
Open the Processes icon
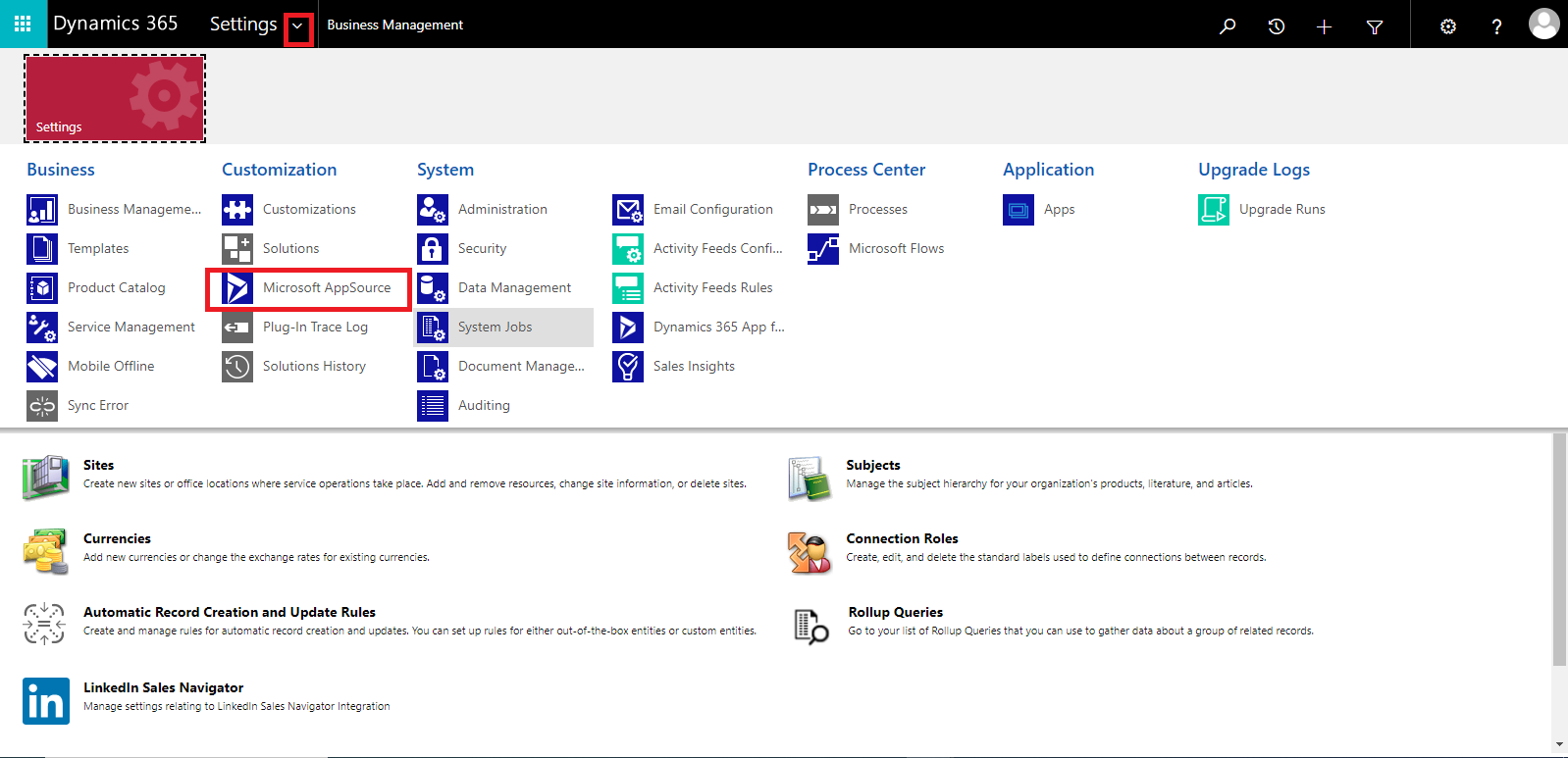(x=823, y=210)
